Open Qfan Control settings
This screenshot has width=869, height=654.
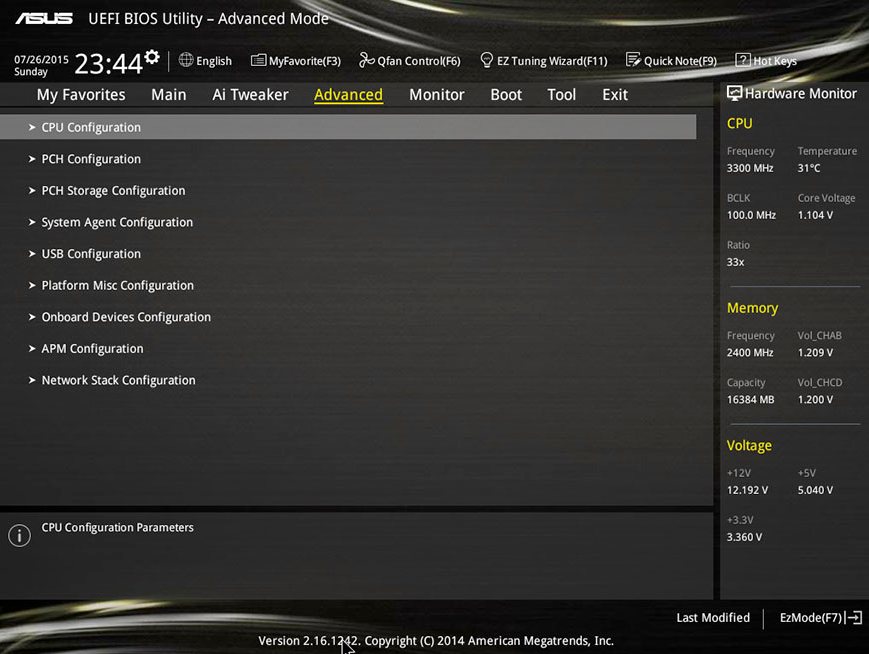[x=409, y=60]
